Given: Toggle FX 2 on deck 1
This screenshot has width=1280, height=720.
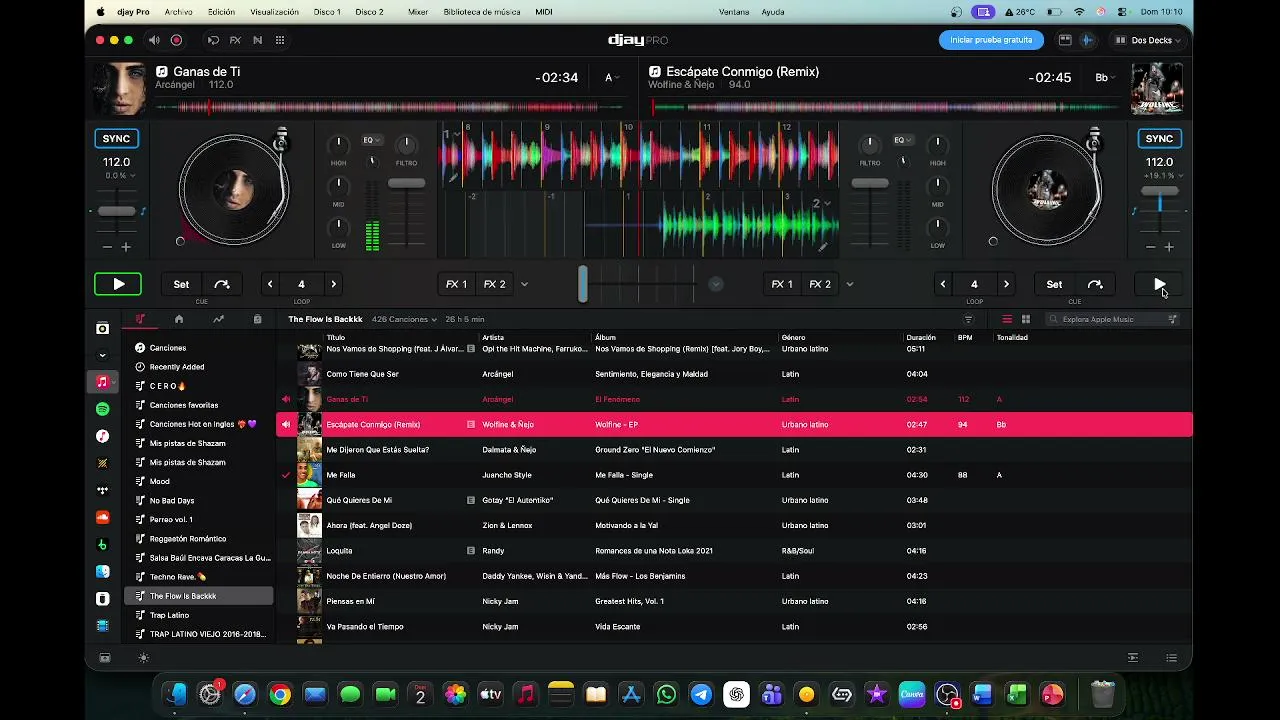Looking at the screenshot, I should pyautogui.click(x=495, y=284).
